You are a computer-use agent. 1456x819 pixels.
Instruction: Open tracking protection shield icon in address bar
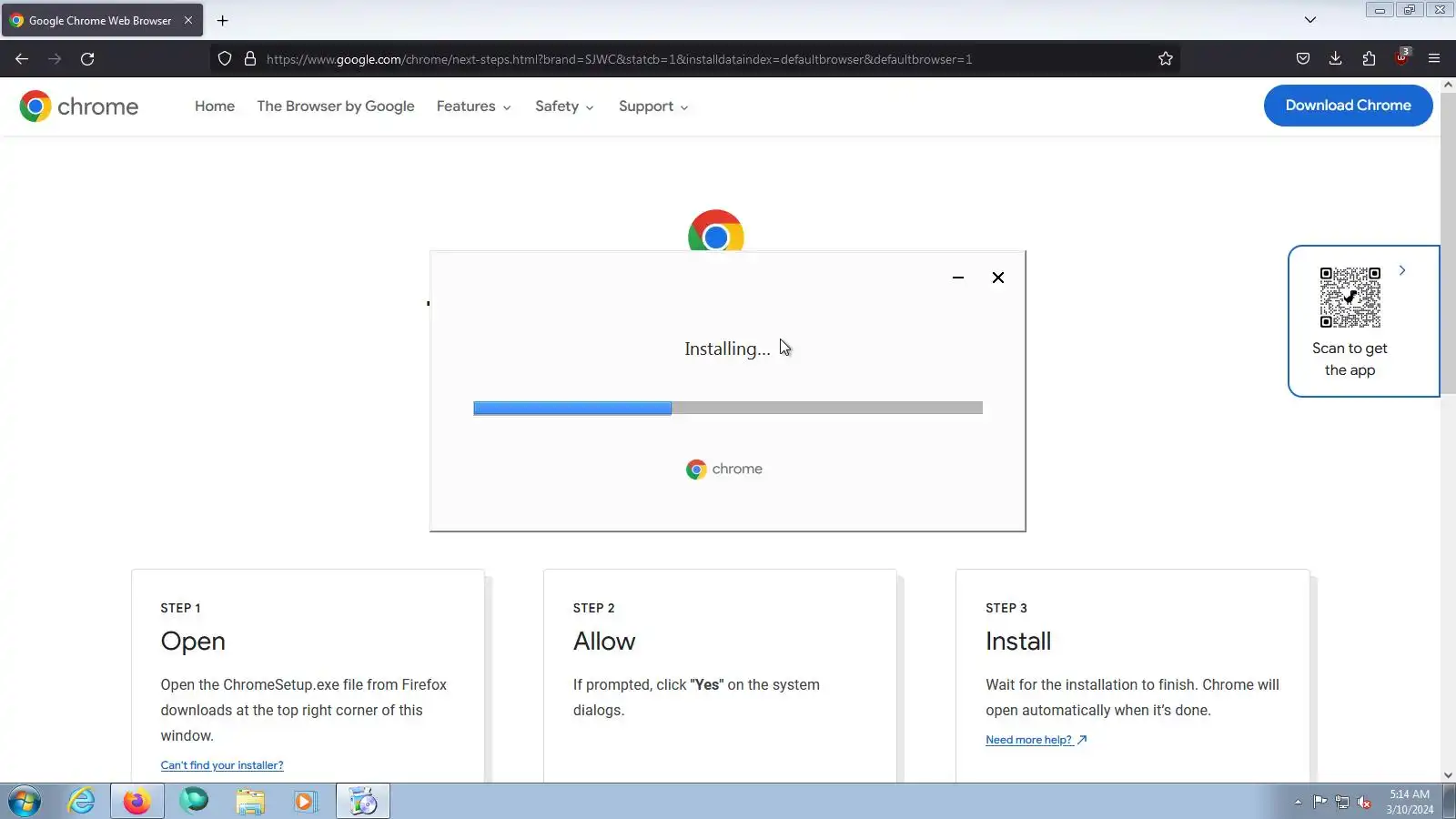(x=225, y=59)
